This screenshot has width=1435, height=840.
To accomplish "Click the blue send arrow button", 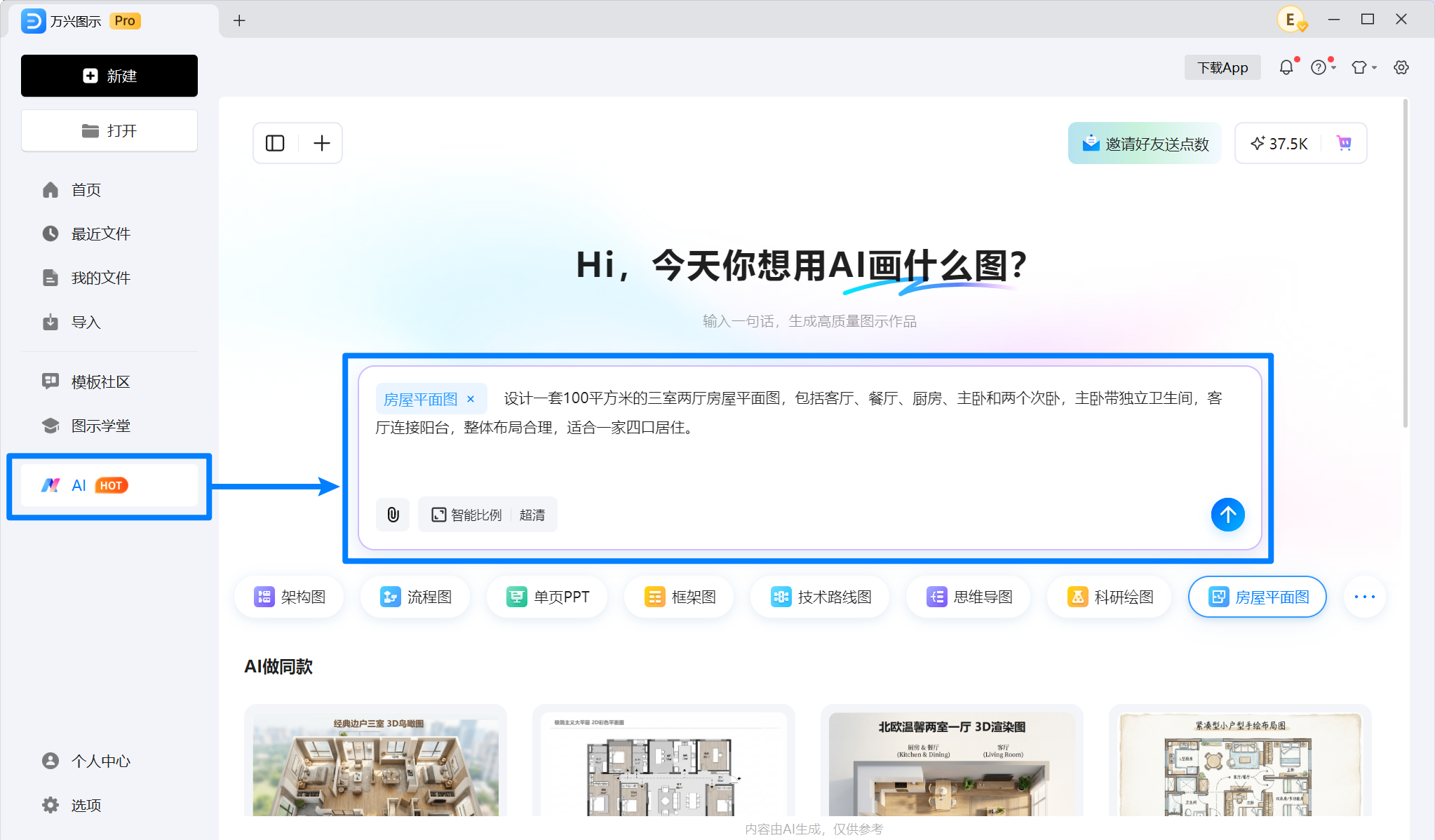I will tap(1227, 515).
